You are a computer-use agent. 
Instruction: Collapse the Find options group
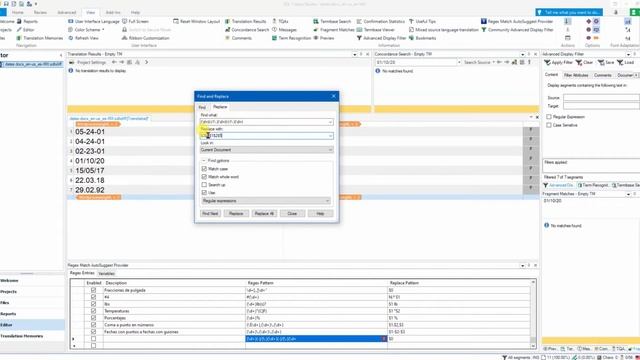[x=204, y=161]
